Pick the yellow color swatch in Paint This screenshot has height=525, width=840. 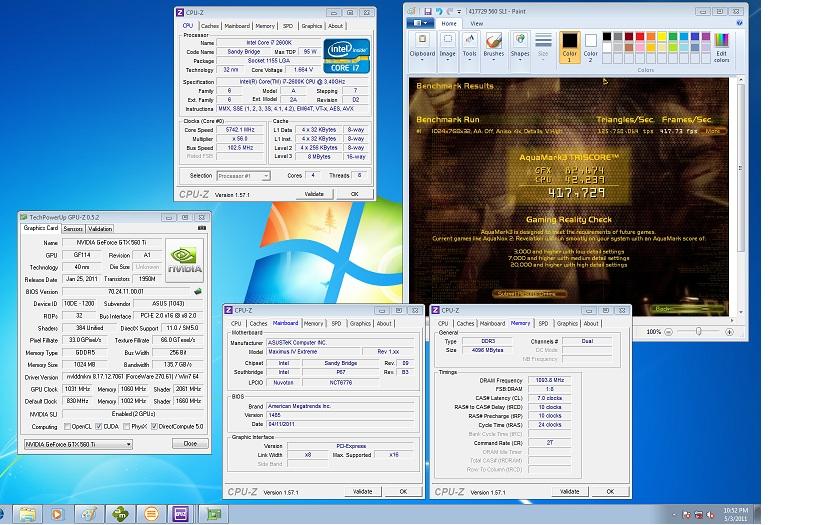[x=662, y=36]
